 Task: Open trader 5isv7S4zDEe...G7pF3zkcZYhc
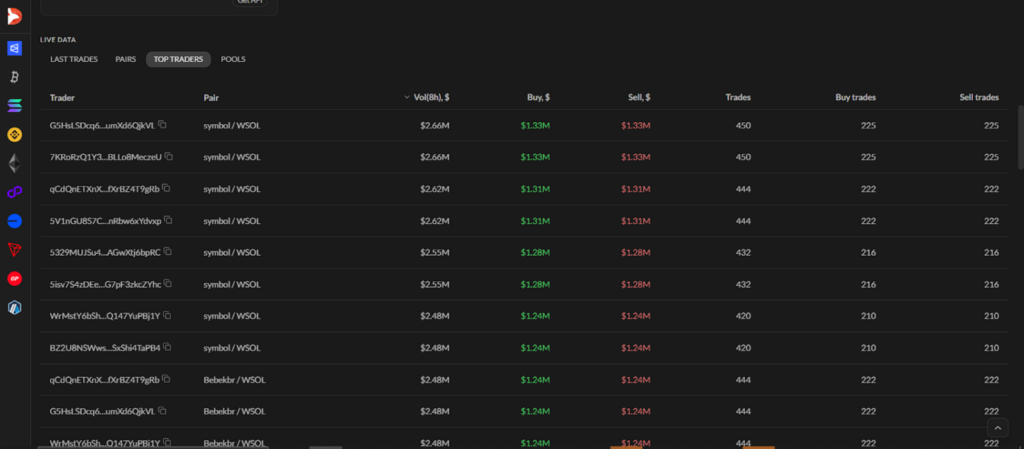[105, 284]
